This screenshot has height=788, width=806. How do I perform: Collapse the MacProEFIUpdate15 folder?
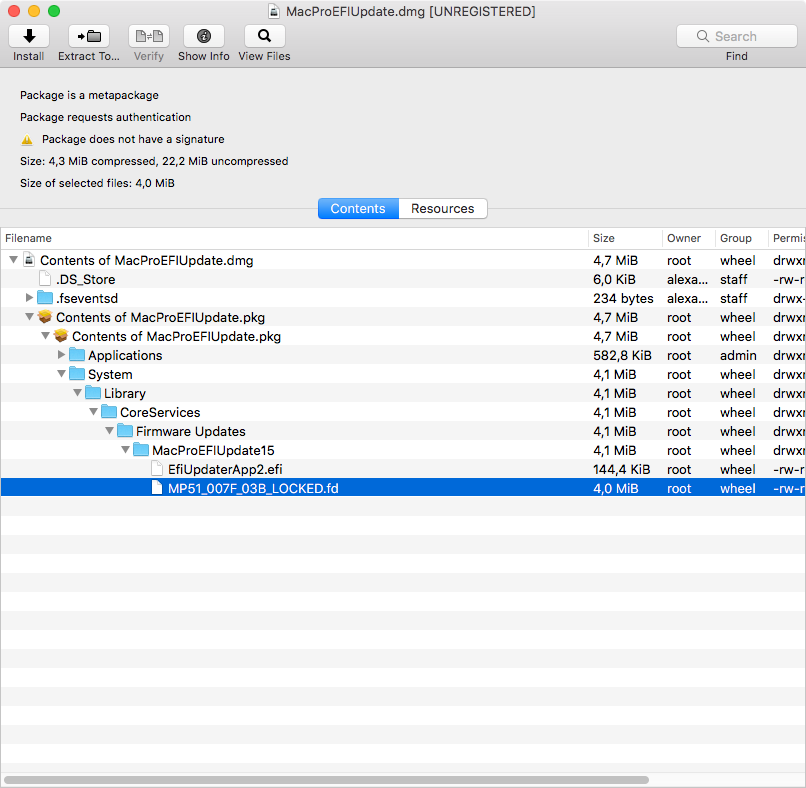click(125, 450)
